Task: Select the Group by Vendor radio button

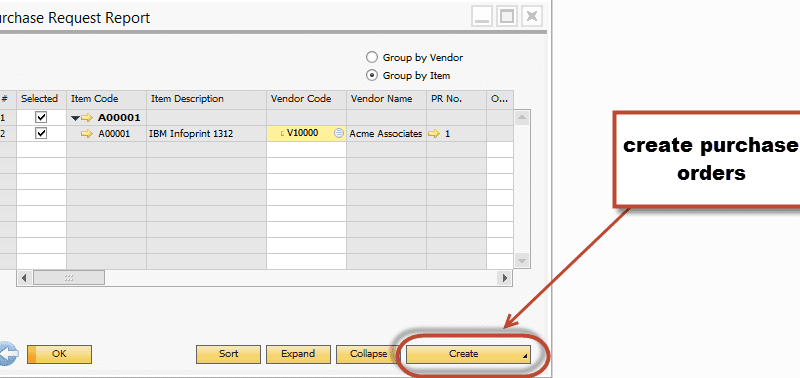Action: 372,57
